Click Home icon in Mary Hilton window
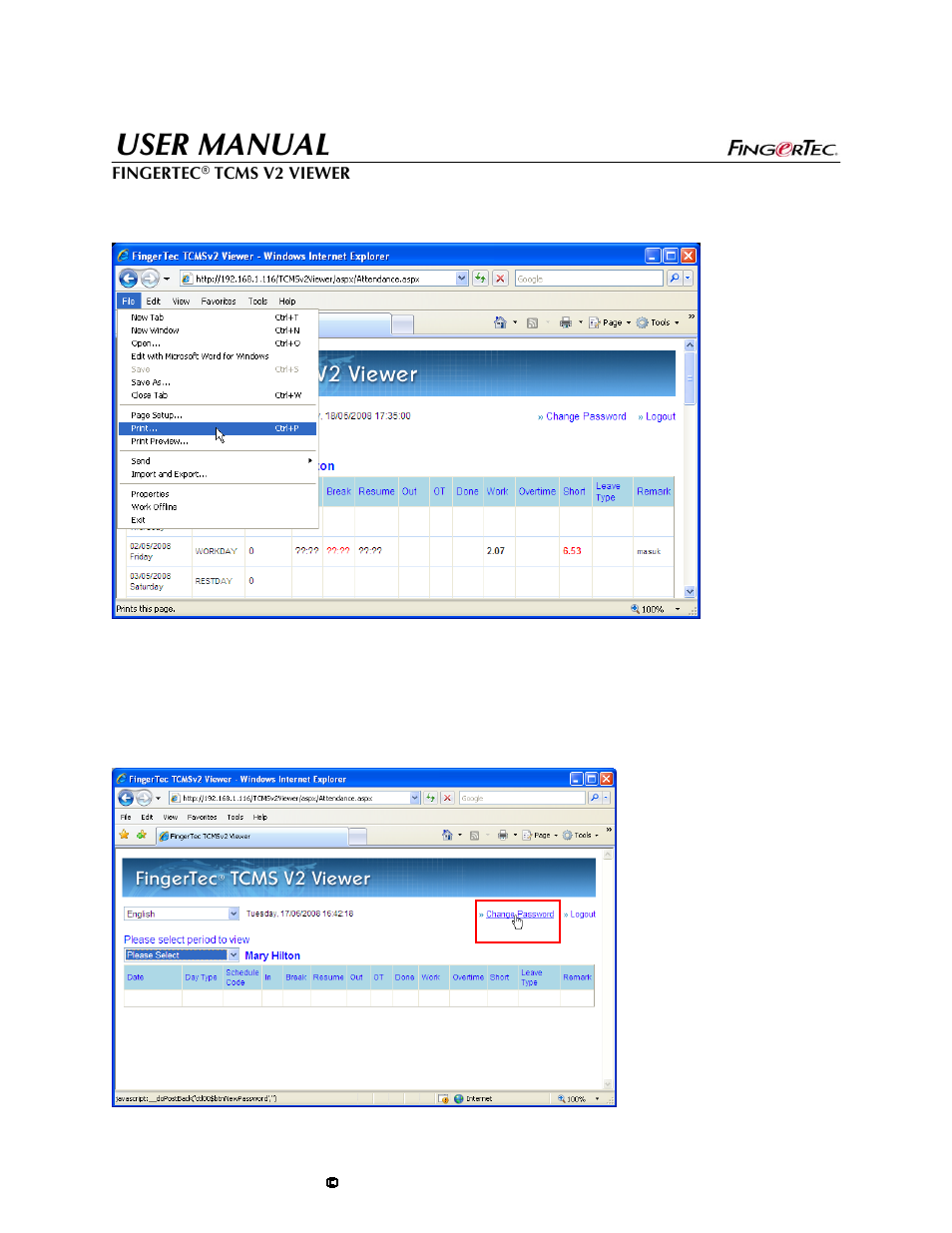Image resolution: width=952 pixels, height=1233 pixels. (447, 835)
